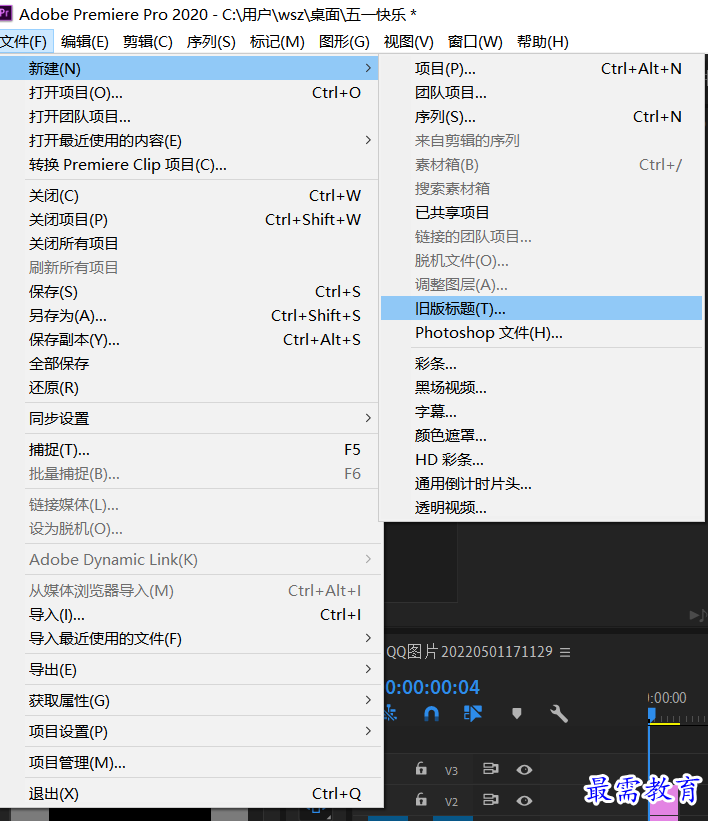Expand 新建(N) submenu
708x821 pixels.
(189, 68)
